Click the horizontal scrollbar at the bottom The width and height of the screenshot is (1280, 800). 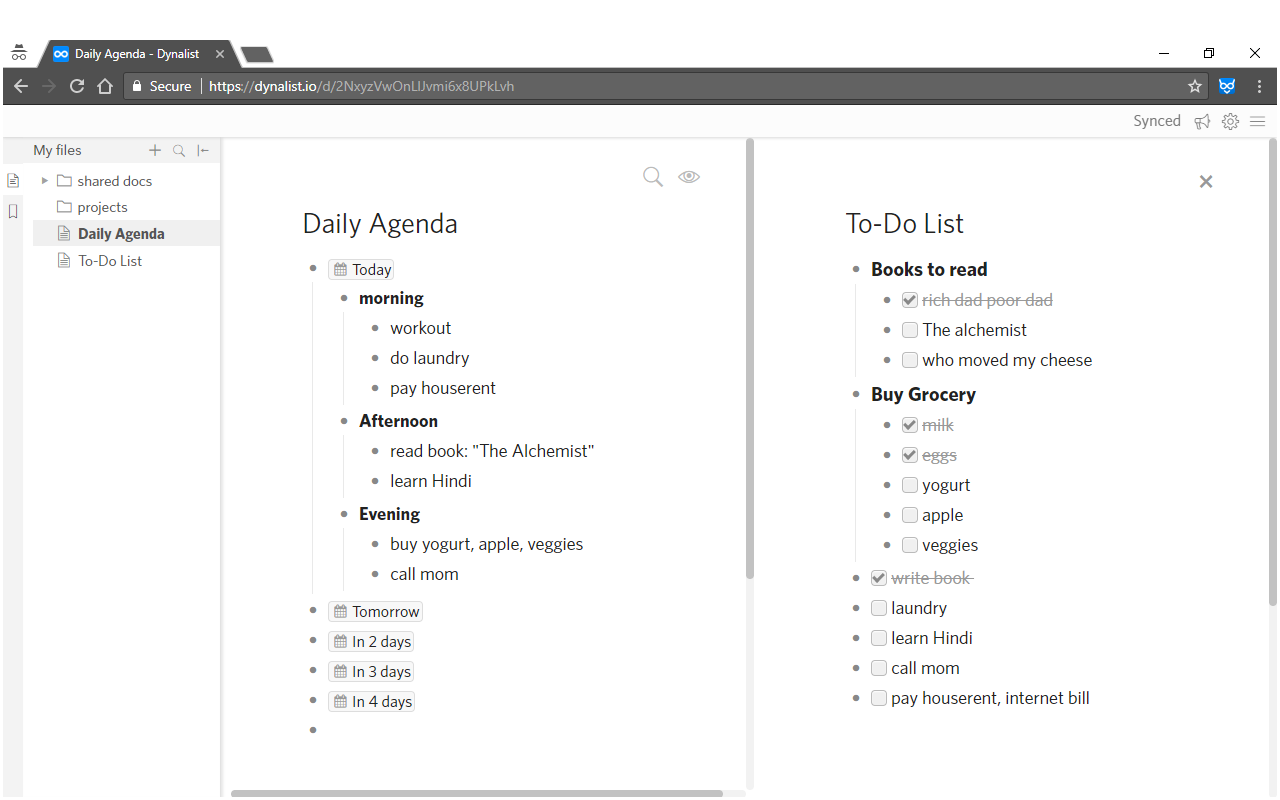pyautogui.click(x=477, y=794)
